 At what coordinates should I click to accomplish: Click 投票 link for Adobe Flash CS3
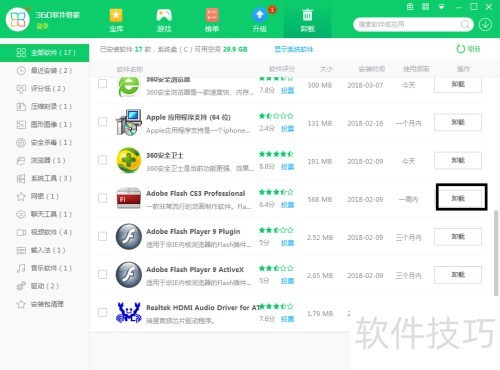click(x=287, y=205)
